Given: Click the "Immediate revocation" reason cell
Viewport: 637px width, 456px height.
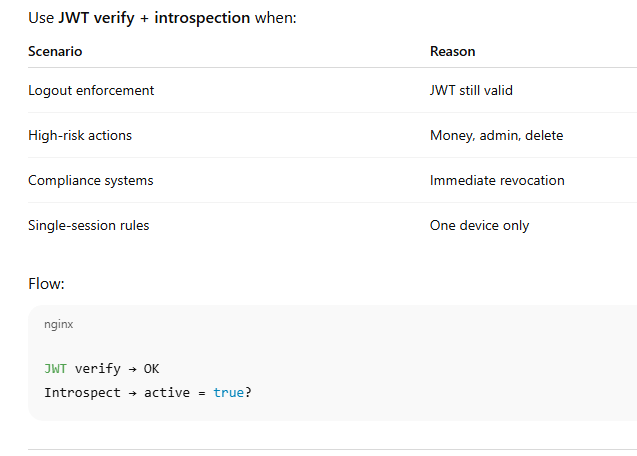Looking at the screenshot, I should coord(497,181).
